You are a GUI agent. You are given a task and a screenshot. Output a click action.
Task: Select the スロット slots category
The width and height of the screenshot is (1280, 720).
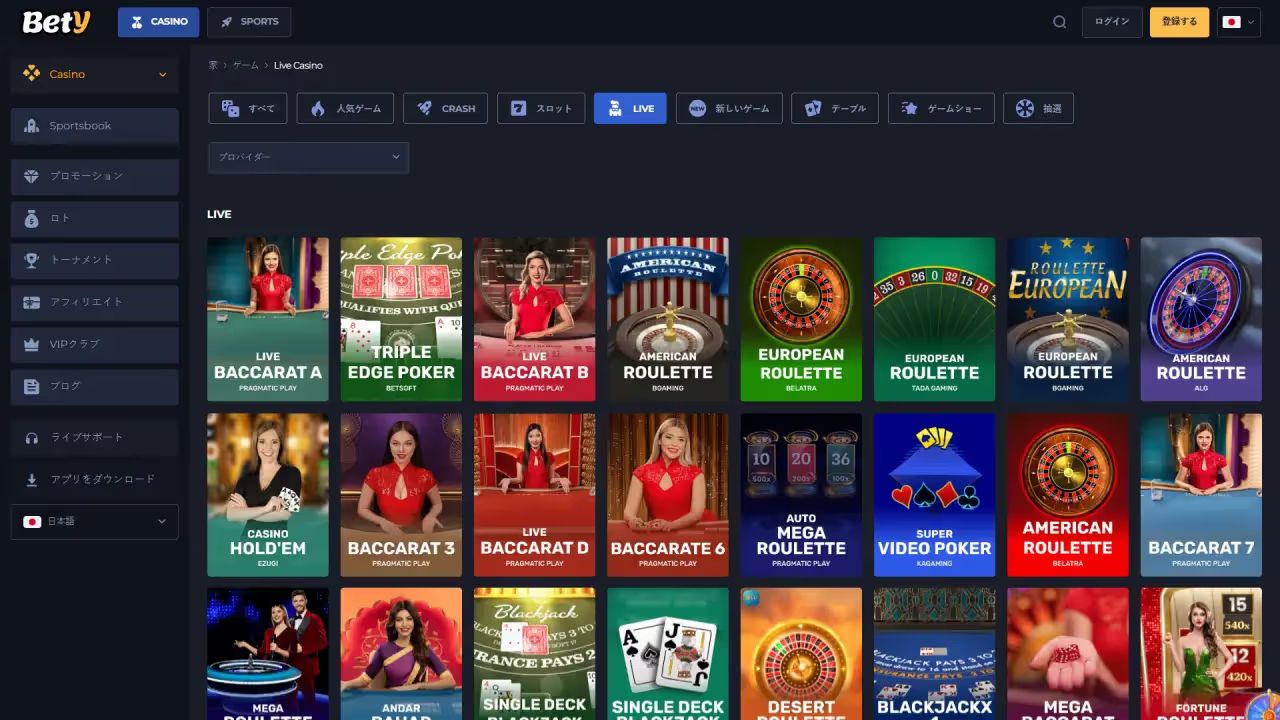[x=541, y=108]
